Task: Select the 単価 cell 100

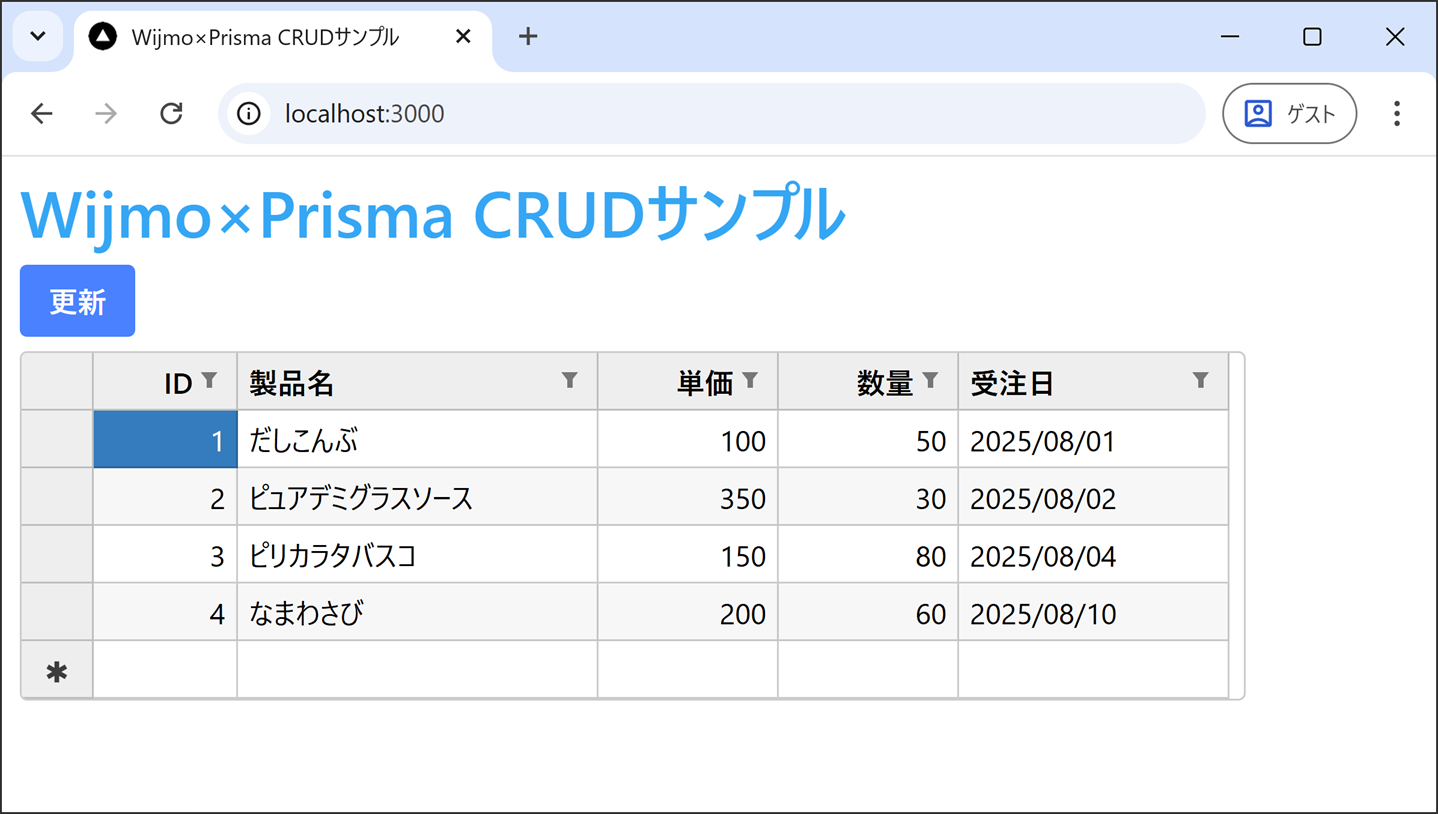Action: pyautogui.click(x=688, y=439)
